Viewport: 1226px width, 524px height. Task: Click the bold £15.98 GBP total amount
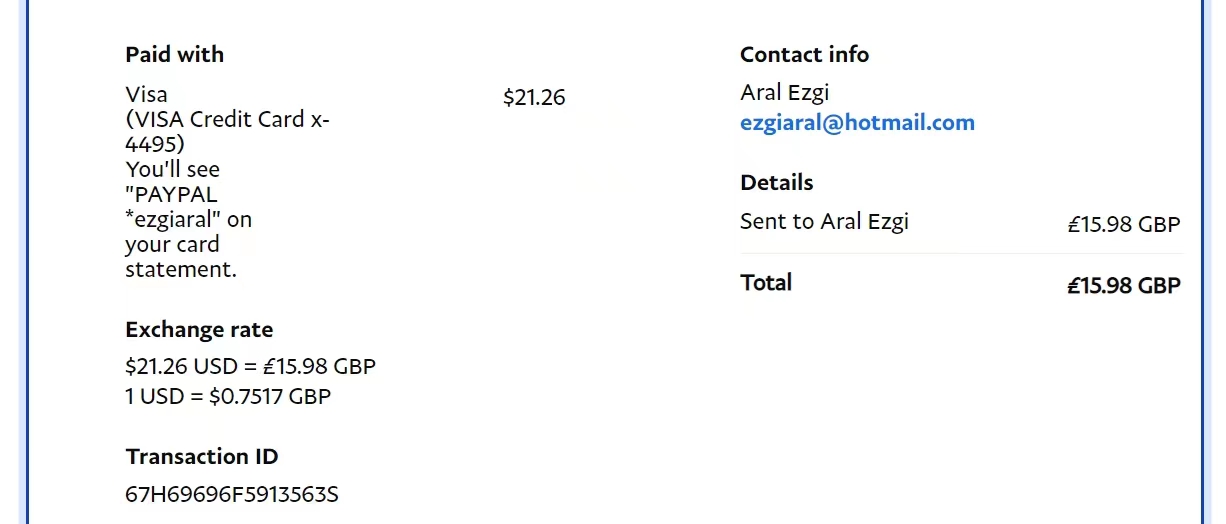(1124, 286)
